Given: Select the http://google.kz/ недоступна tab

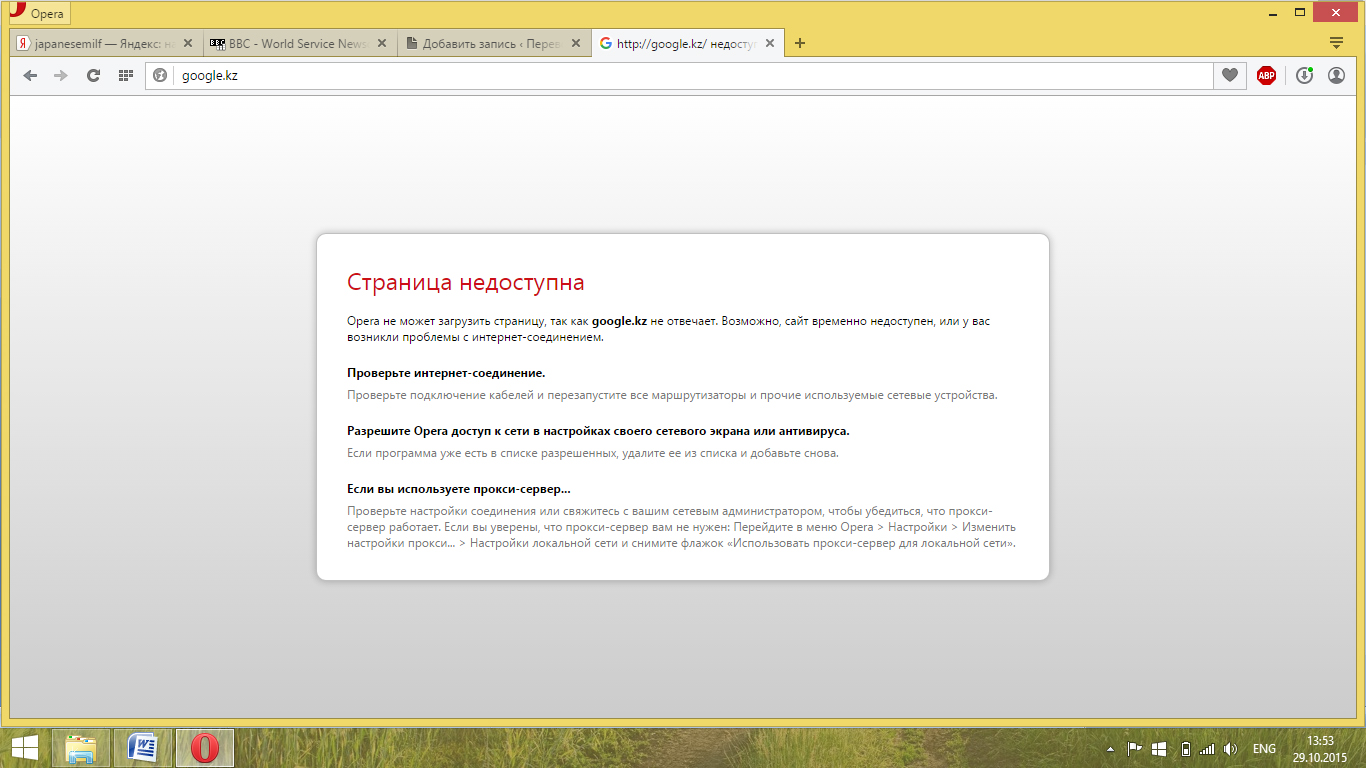Looking at the screenshot, I should pos(686,44).
